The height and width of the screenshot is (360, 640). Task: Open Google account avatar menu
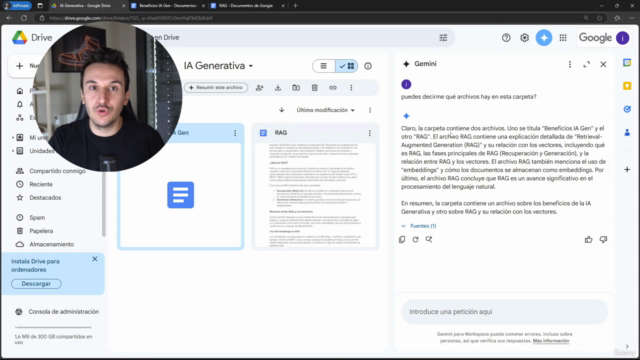[x=622, y=38]
